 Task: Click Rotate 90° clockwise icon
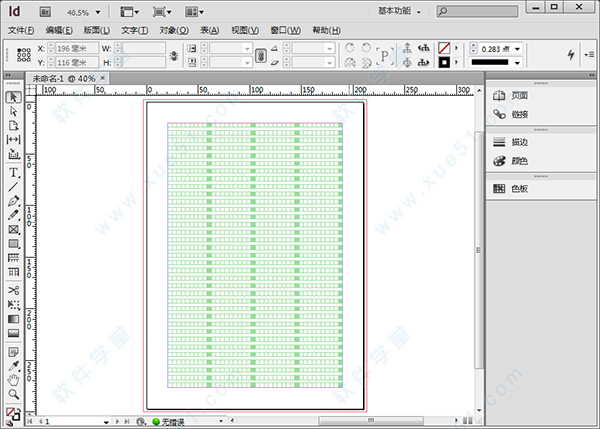point(349,48)
